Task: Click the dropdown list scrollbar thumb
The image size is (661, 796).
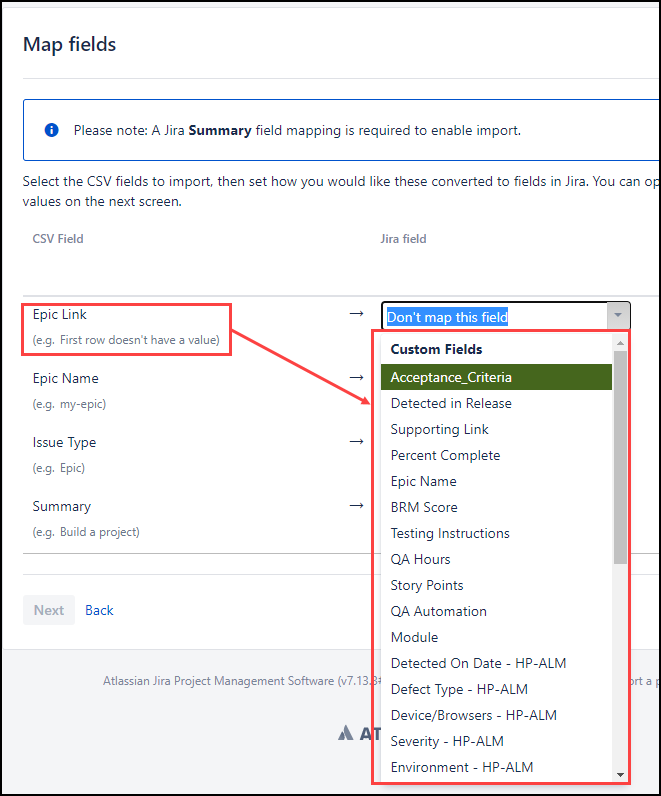Action: 620,457
